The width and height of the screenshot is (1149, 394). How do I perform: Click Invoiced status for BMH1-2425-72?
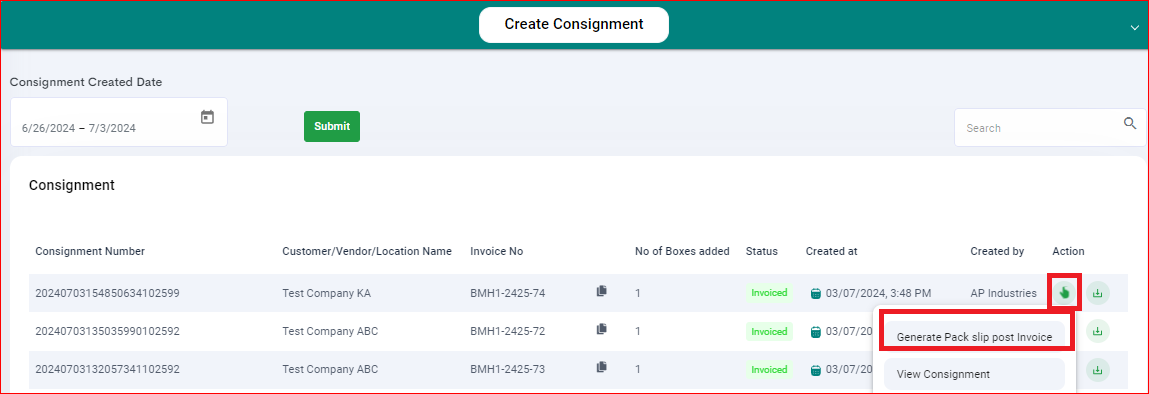(769, 331)
